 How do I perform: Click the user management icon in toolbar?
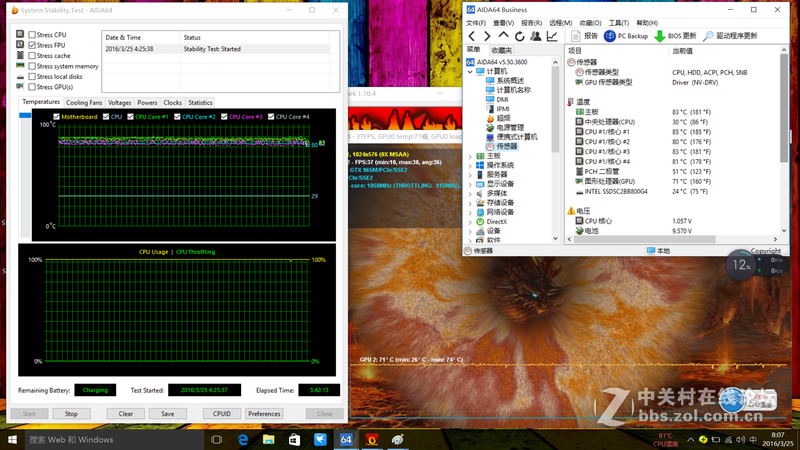[x=536, y=36]
